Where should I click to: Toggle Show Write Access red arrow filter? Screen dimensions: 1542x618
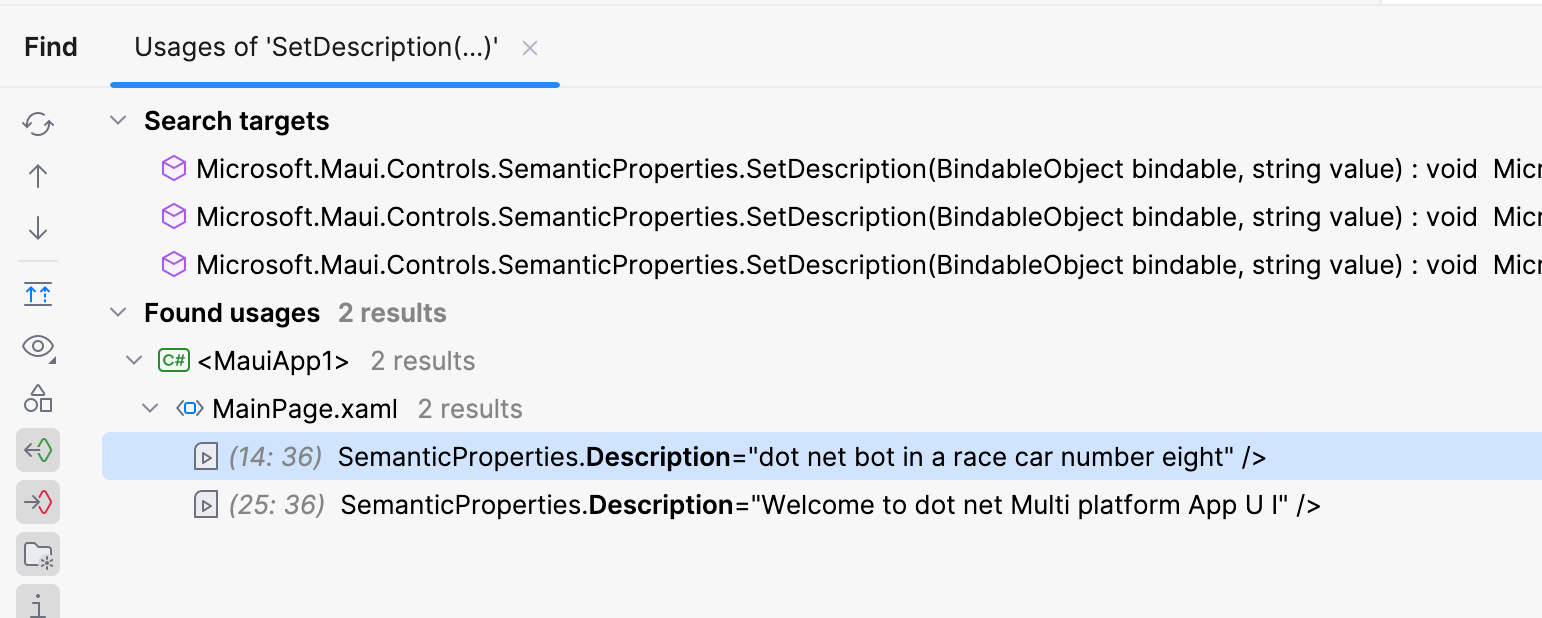point(38,502)
